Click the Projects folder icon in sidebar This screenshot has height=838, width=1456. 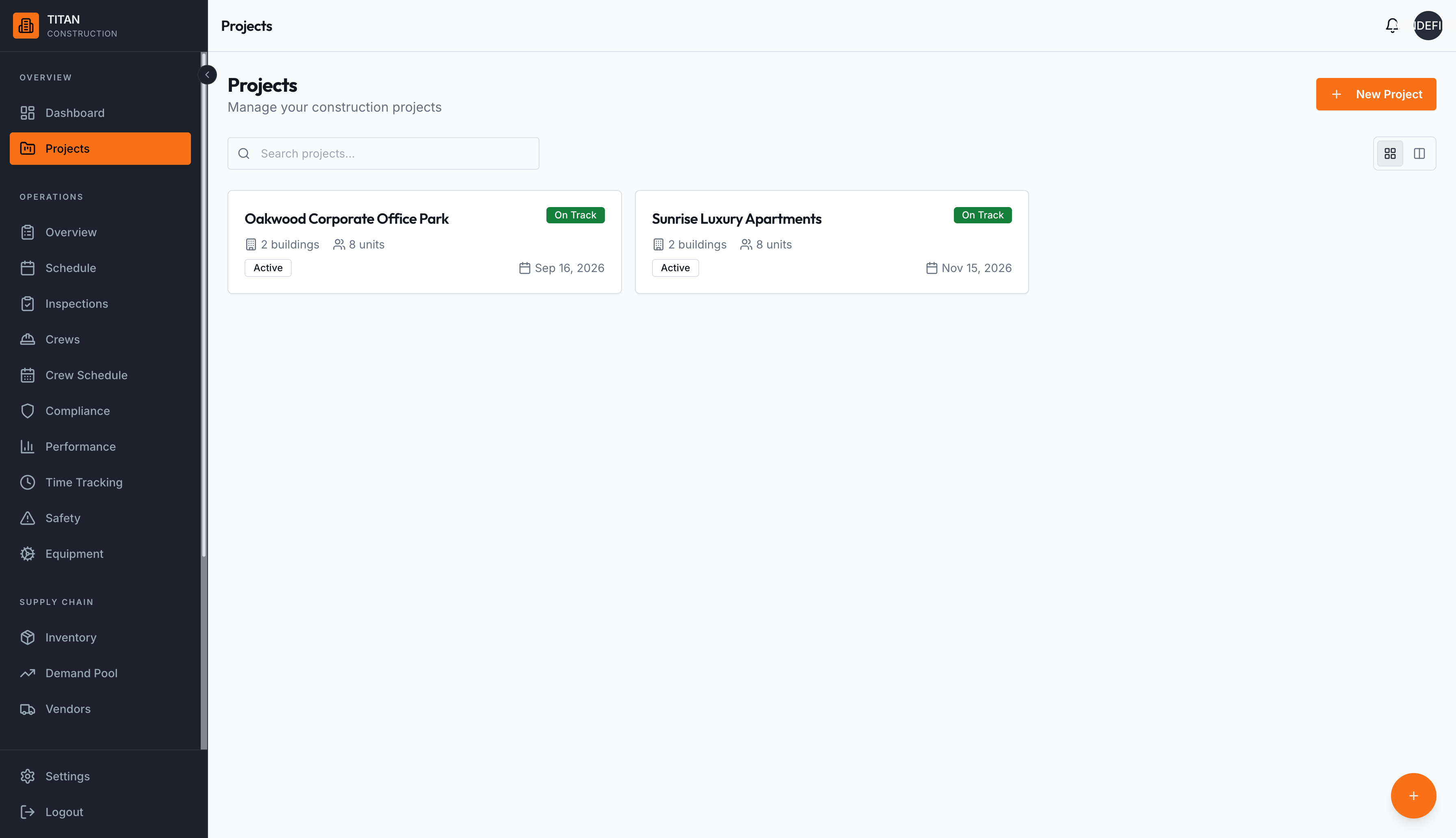pyautogui.click(x=28, y=149)
